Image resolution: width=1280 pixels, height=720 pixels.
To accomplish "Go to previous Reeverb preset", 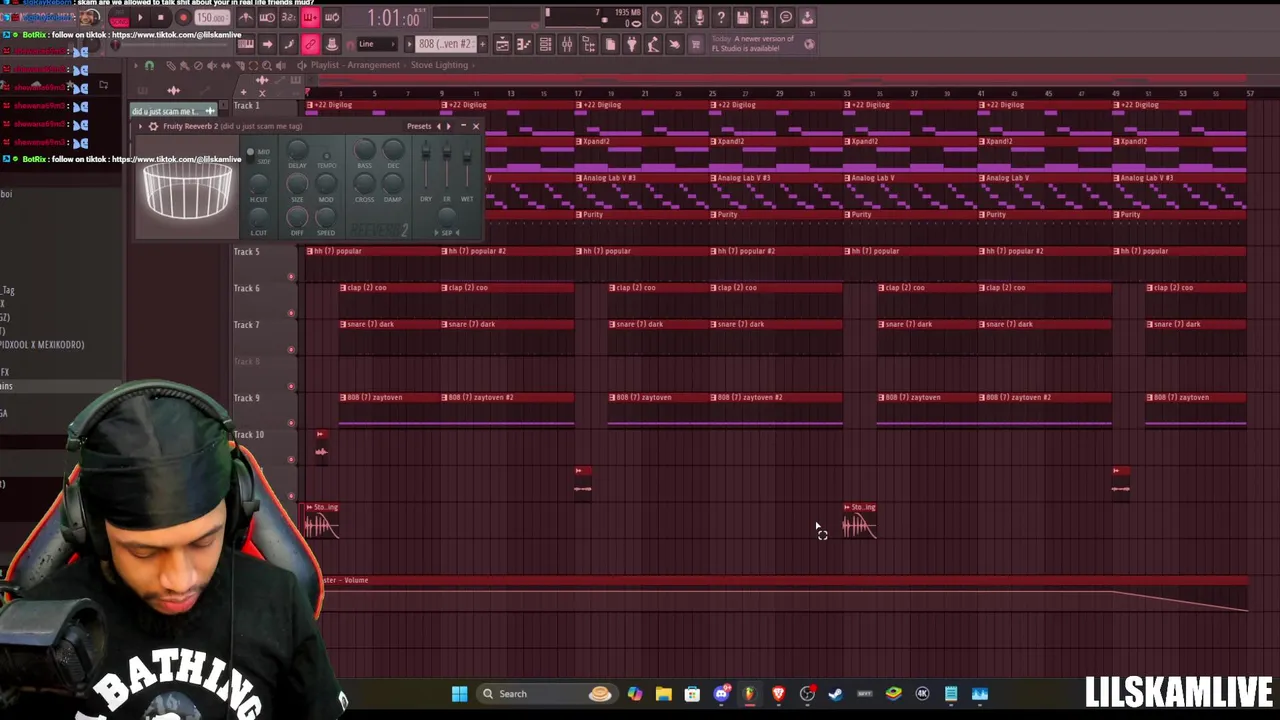I will coord(439,126).
